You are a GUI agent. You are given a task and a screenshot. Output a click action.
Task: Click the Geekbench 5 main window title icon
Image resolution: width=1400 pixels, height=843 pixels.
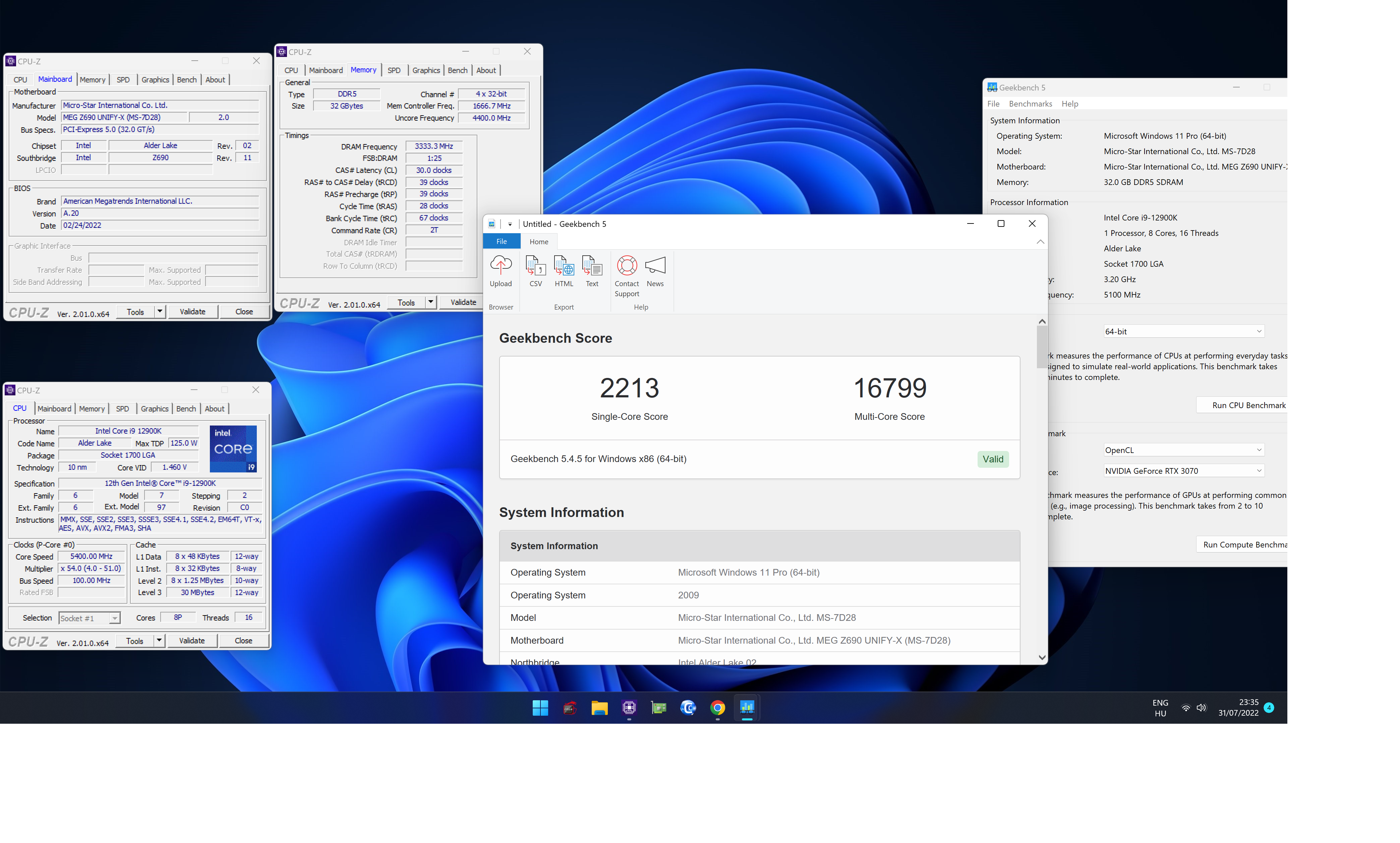[992, 87]
